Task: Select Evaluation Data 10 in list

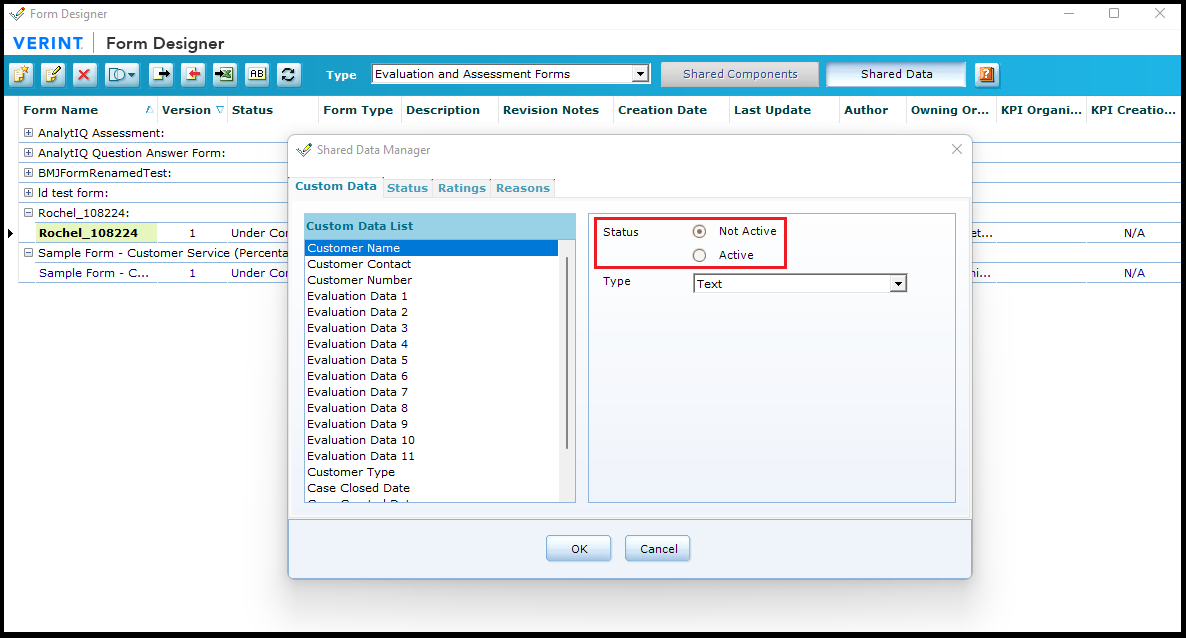Action: pos(431,440)
